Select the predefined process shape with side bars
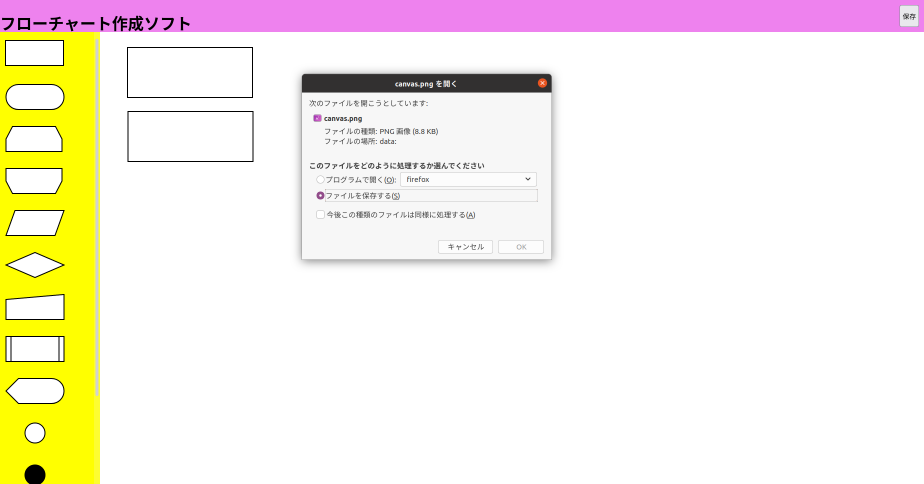The image size is (924, 484). click(35, 349)
